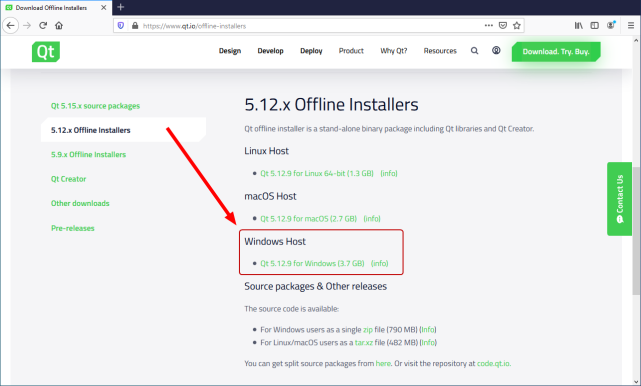Download Qt 5.12.9 for Windows link
Image resolution: width=641 pixels, height=386 pixels.
pyautogui.click(x=312, y=263)
